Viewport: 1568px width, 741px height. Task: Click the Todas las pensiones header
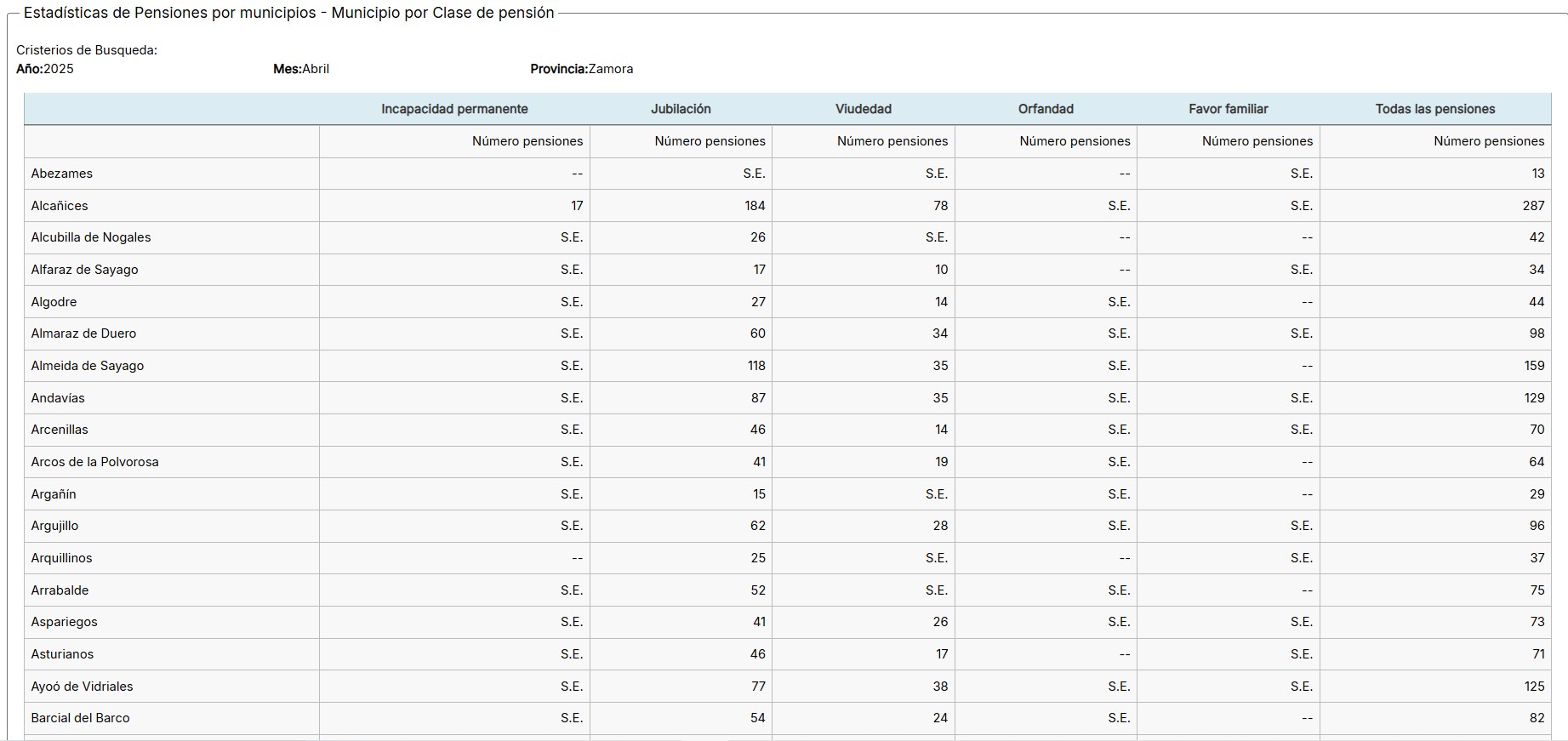pyautogui.click(x=1434, y=109)
